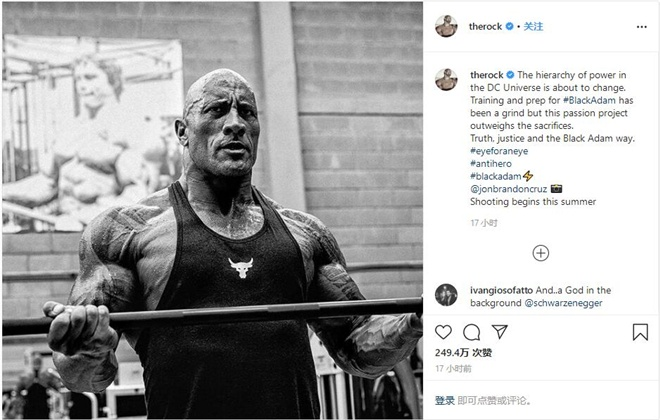View the 249.4万 likes count
This screenshot has height=420, width=660.
coord(463,353)
